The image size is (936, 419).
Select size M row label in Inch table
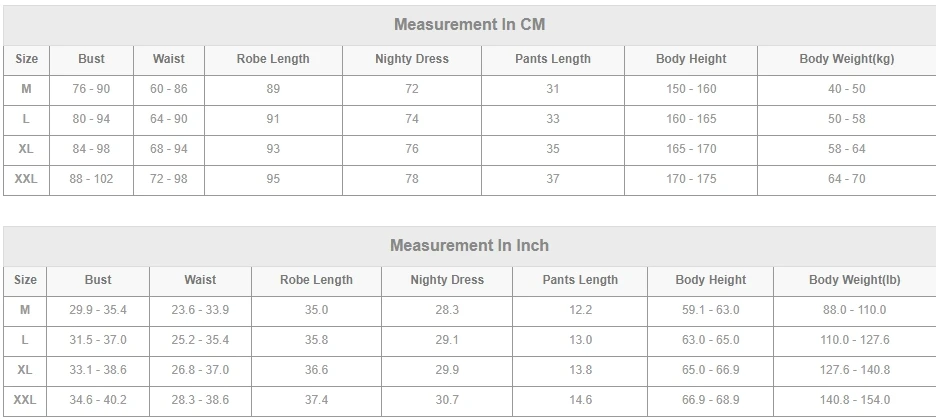tap(26, 310)
